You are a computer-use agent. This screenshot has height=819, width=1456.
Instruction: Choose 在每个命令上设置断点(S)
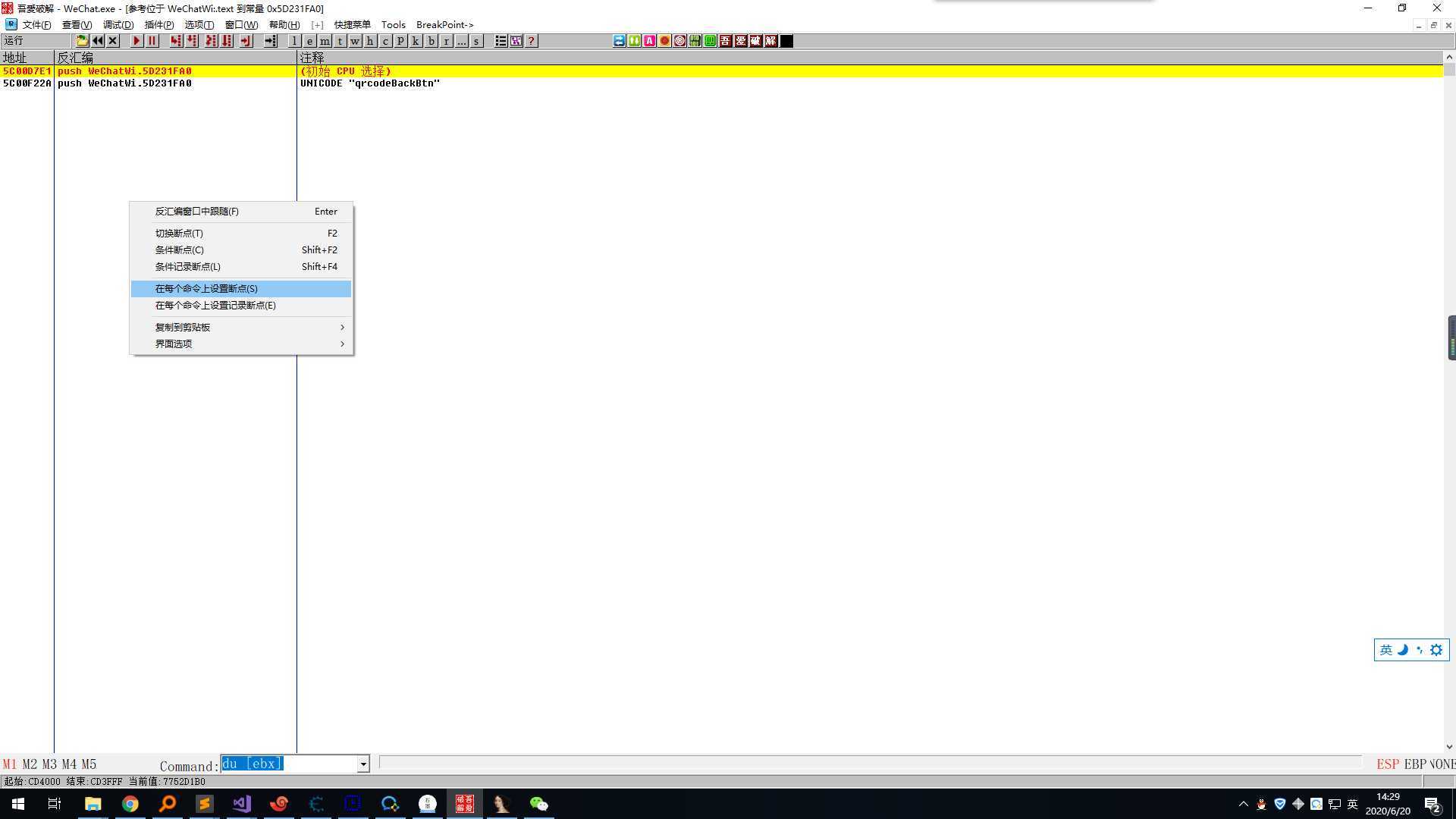(241, 289)
